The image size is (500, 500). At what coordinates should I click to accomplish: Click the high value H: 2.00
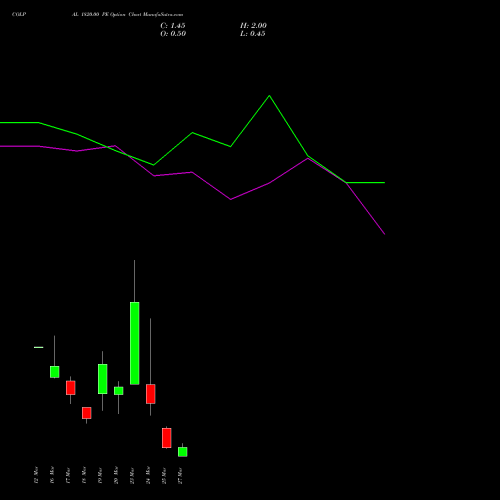click(x=253, y=26)
